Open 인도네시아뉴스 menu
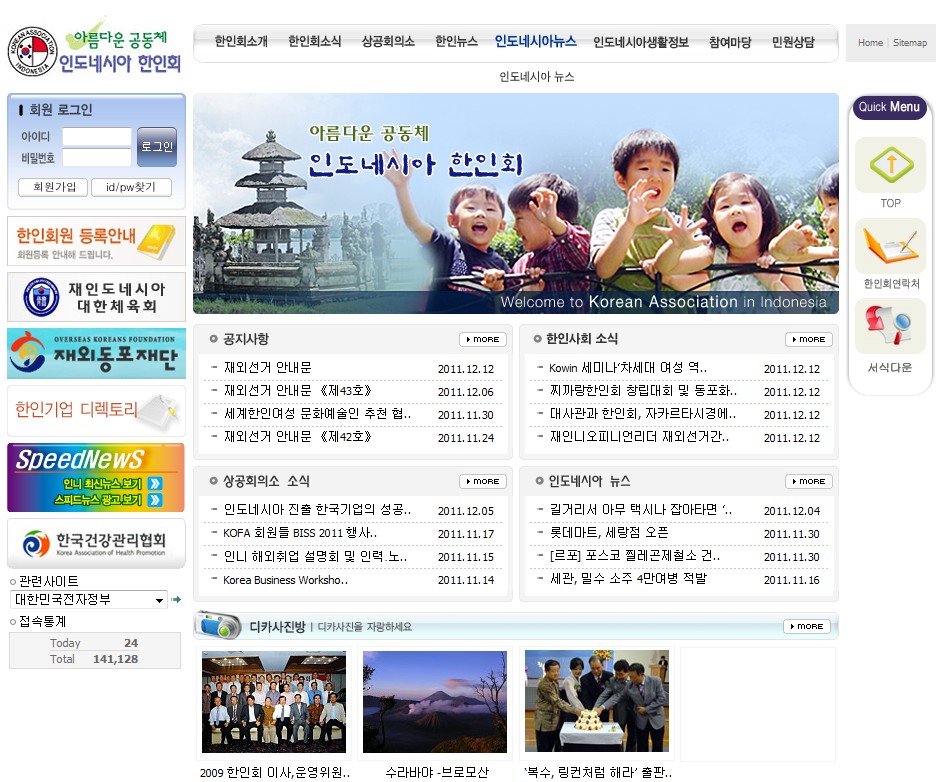936x782 pixels. click(535, 41)
